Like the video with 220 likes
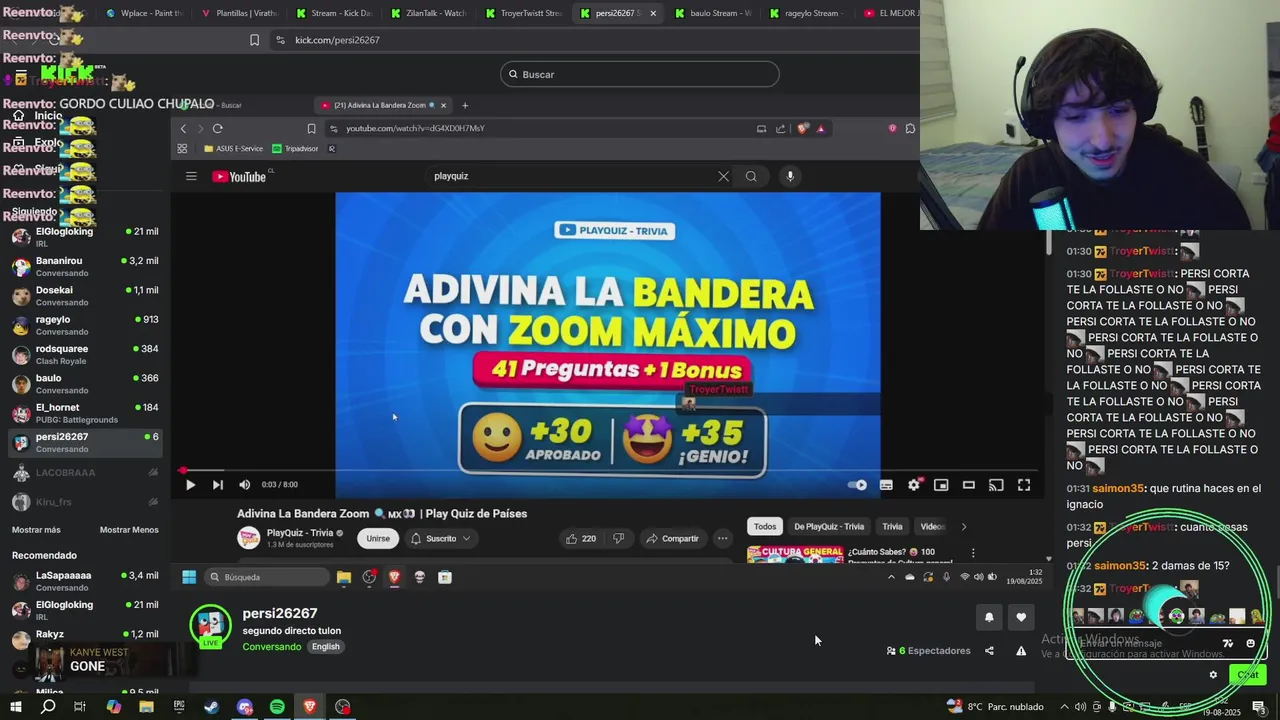 [x=580, y=538]
